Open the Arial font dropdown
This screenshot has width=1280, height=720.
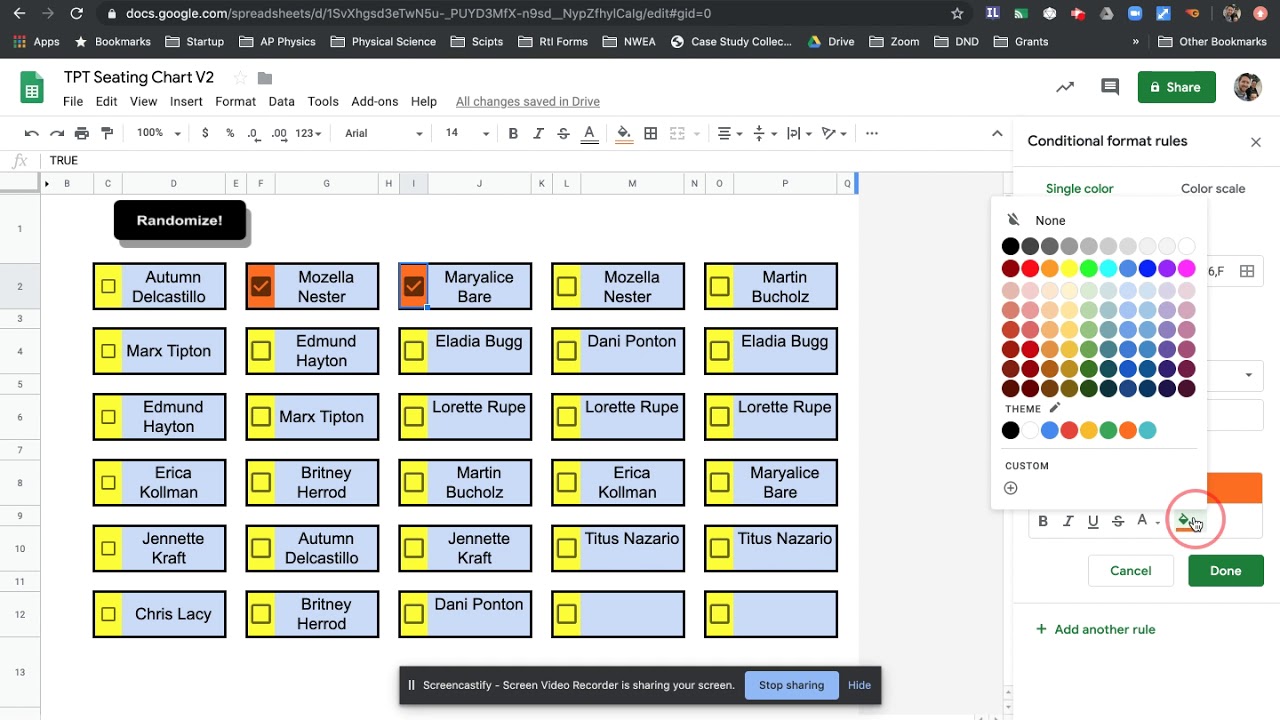[x=384, y=133]
